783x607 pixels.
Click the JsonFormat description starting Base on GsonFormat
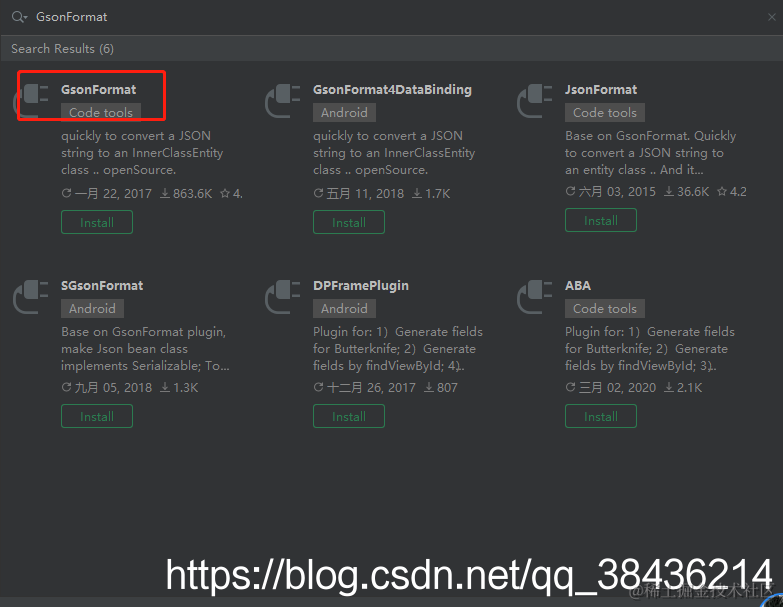(x=651, y=153)
